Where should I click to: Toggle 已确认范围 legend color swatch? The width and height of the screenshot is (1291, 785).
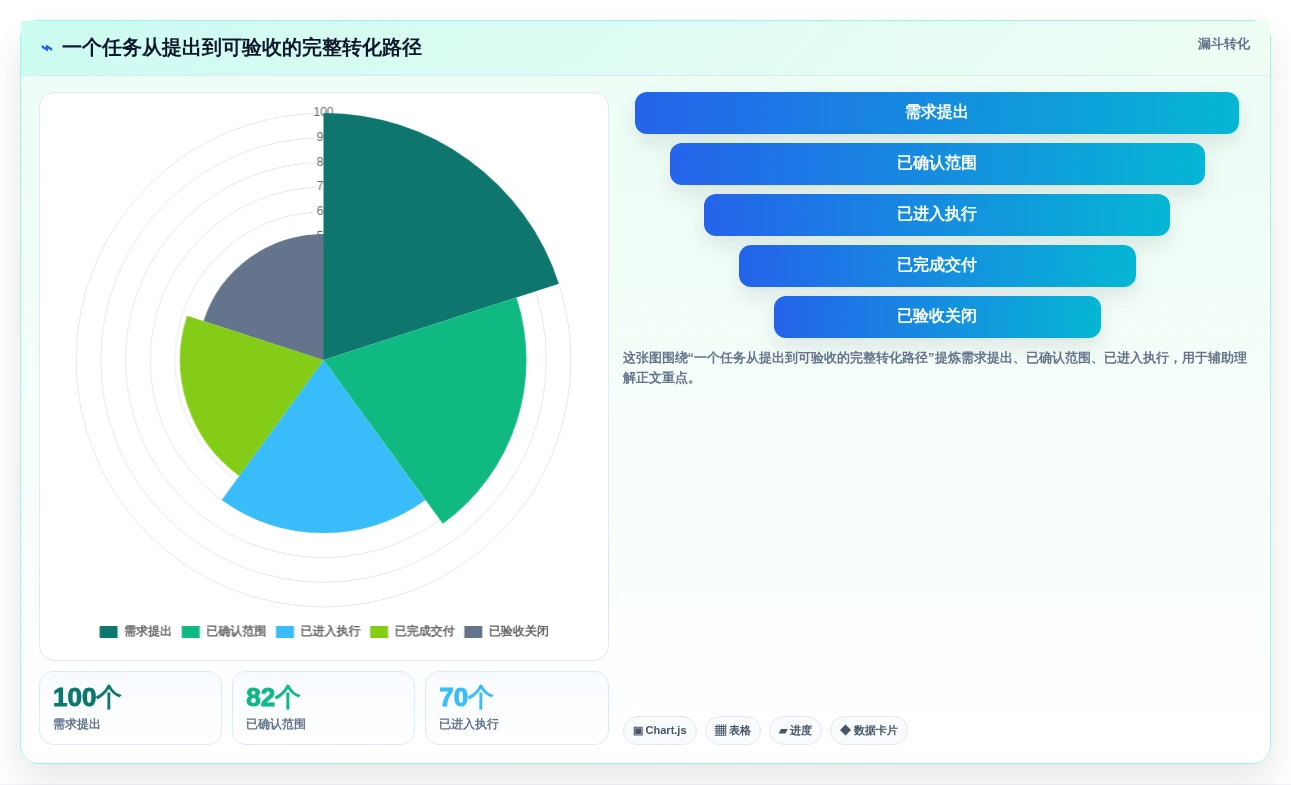click(191, 632)
